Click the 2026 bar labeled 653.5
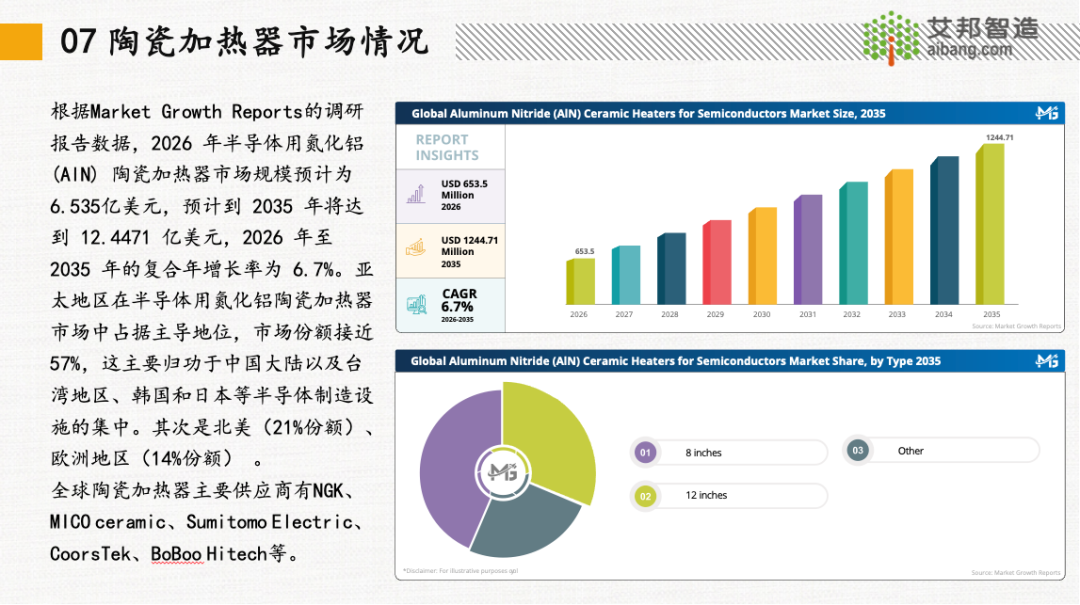This screenshot has height=605, width=1080. click(x=581, y=281)
